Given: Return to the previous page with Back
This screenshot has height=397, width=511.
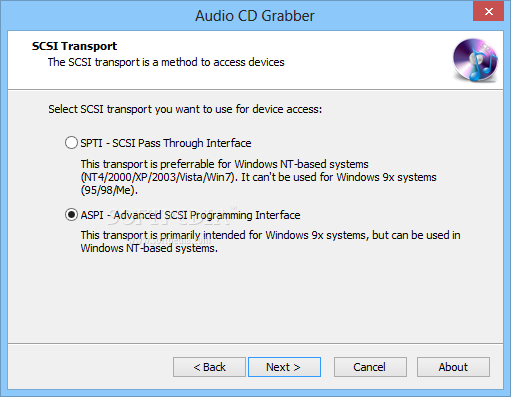Looking at the screenshot, I should (209, 367).
